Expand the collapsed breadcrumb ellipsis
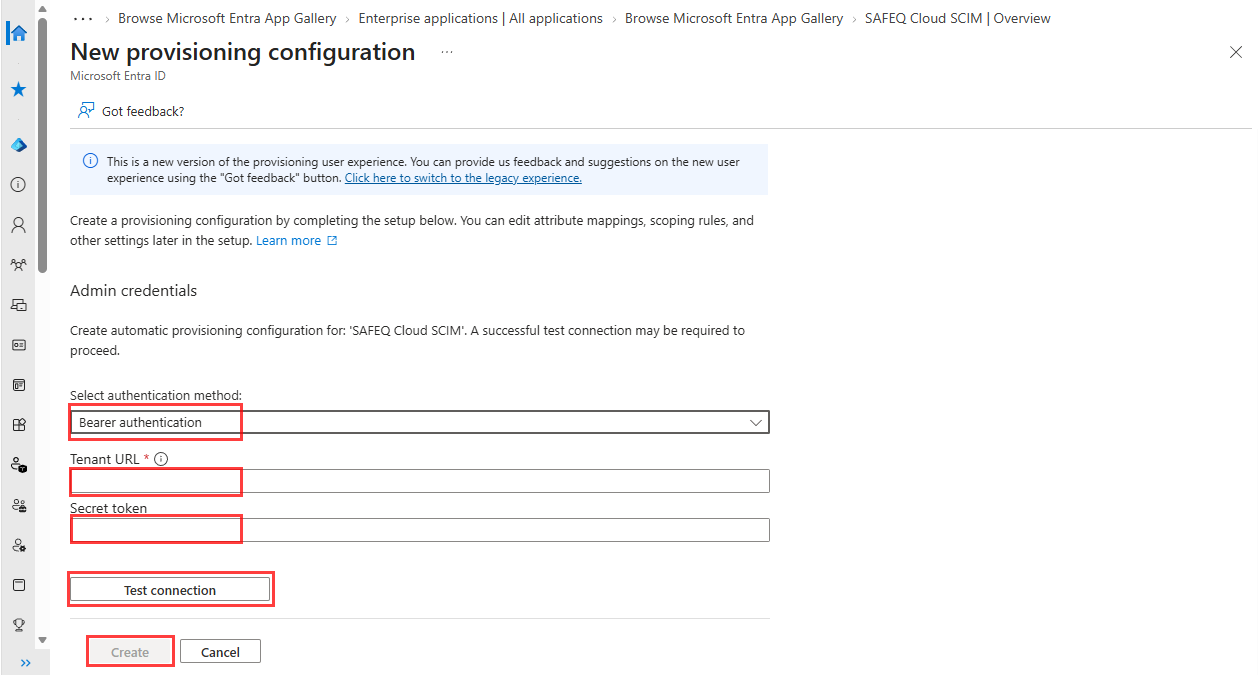This screenshot has width=1258, height=675. pyautogui.click(x=84, y=18)
